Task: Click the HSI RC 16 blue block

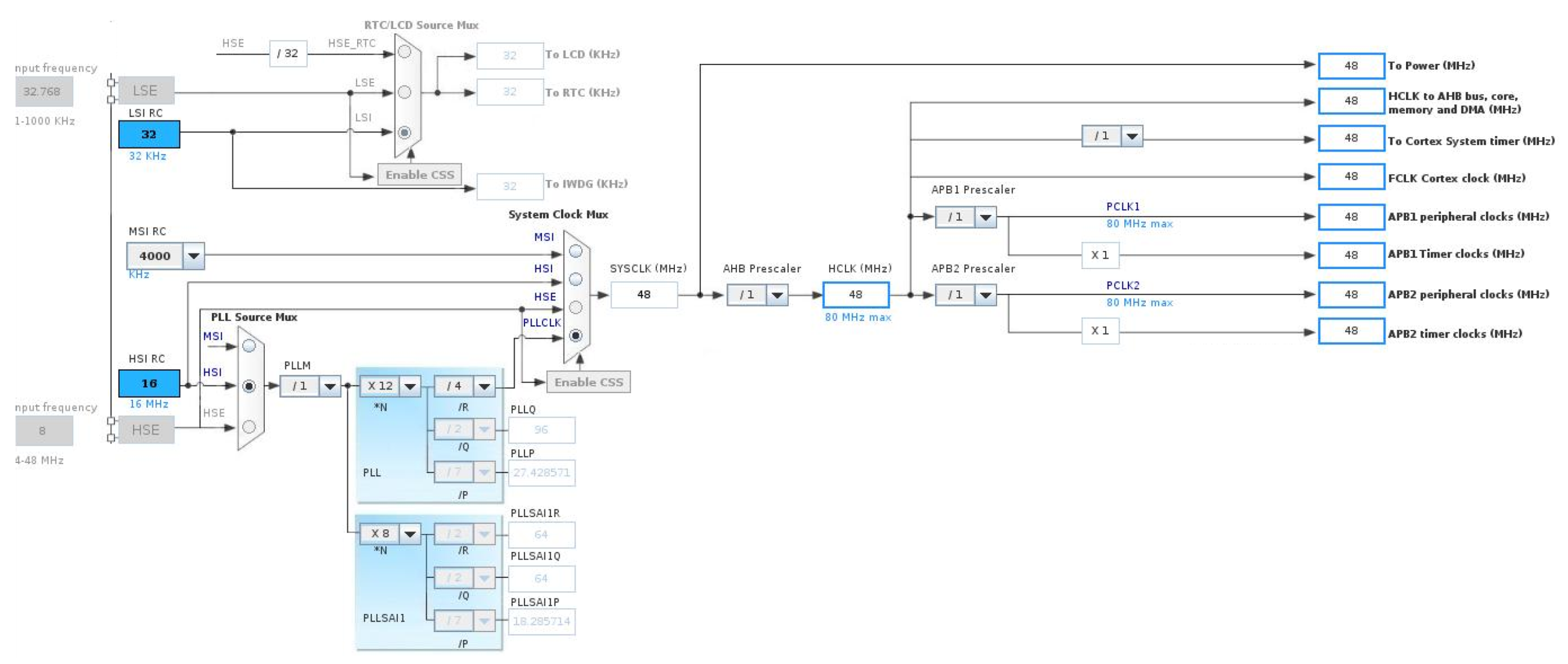Action: (149, 383)
